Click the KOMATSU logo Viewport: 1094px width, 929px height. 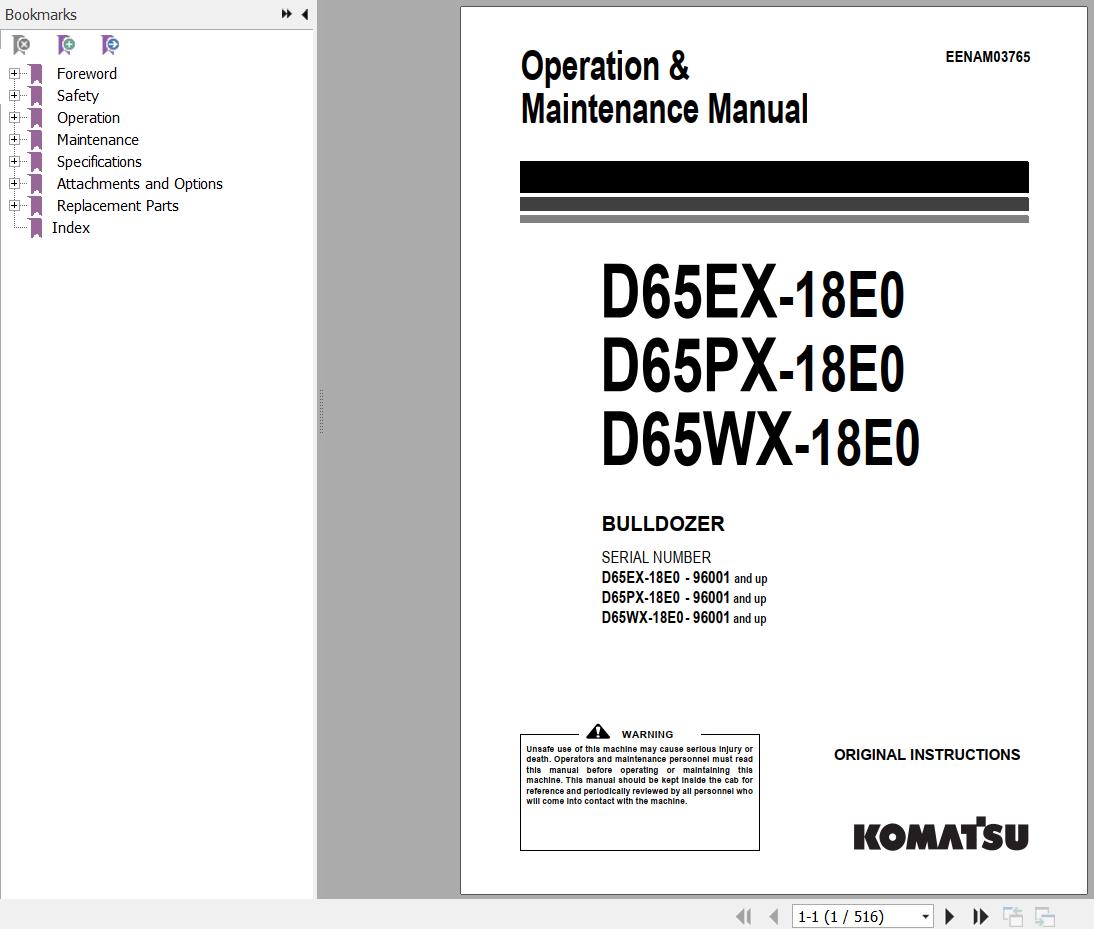coord(941,834)
